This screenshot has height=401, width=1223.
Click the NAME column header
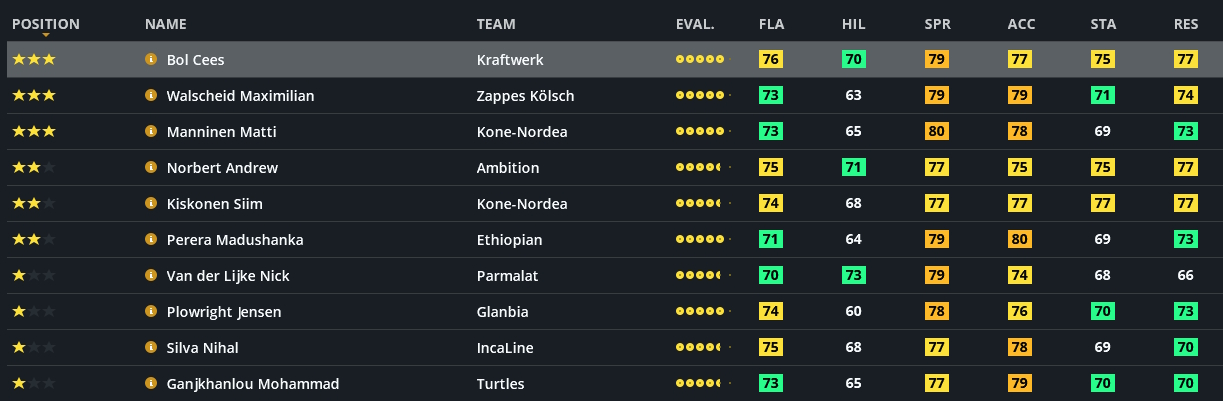point(166,24)
